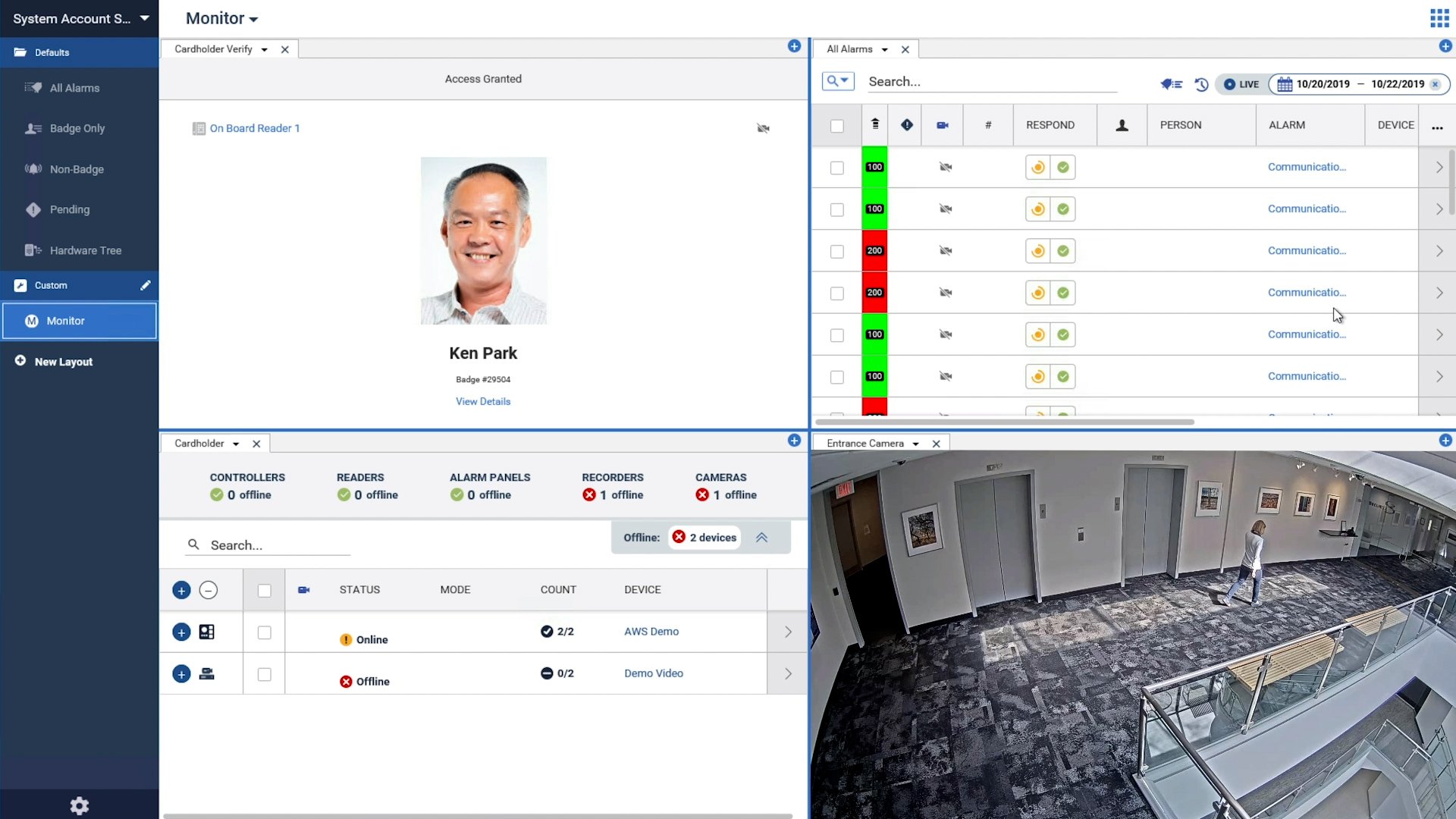Open the apps grid icon
The height and width of the screenshot is (819, 1456).
coord(1439,18)
